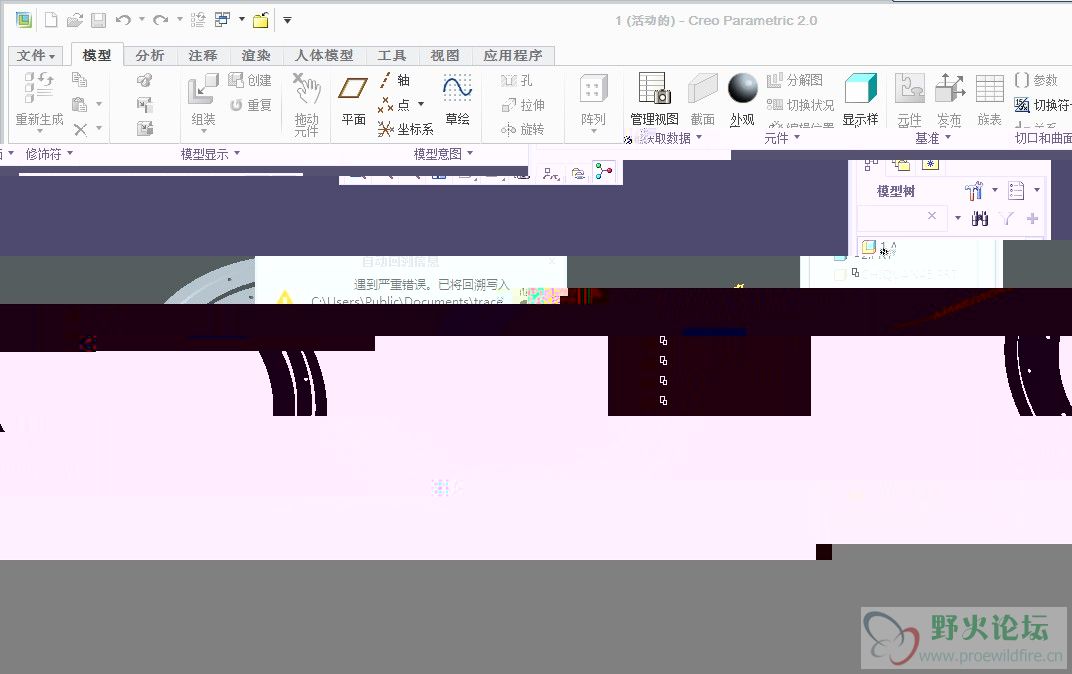Click the Copy icon in the ribbon

point(79,80)
